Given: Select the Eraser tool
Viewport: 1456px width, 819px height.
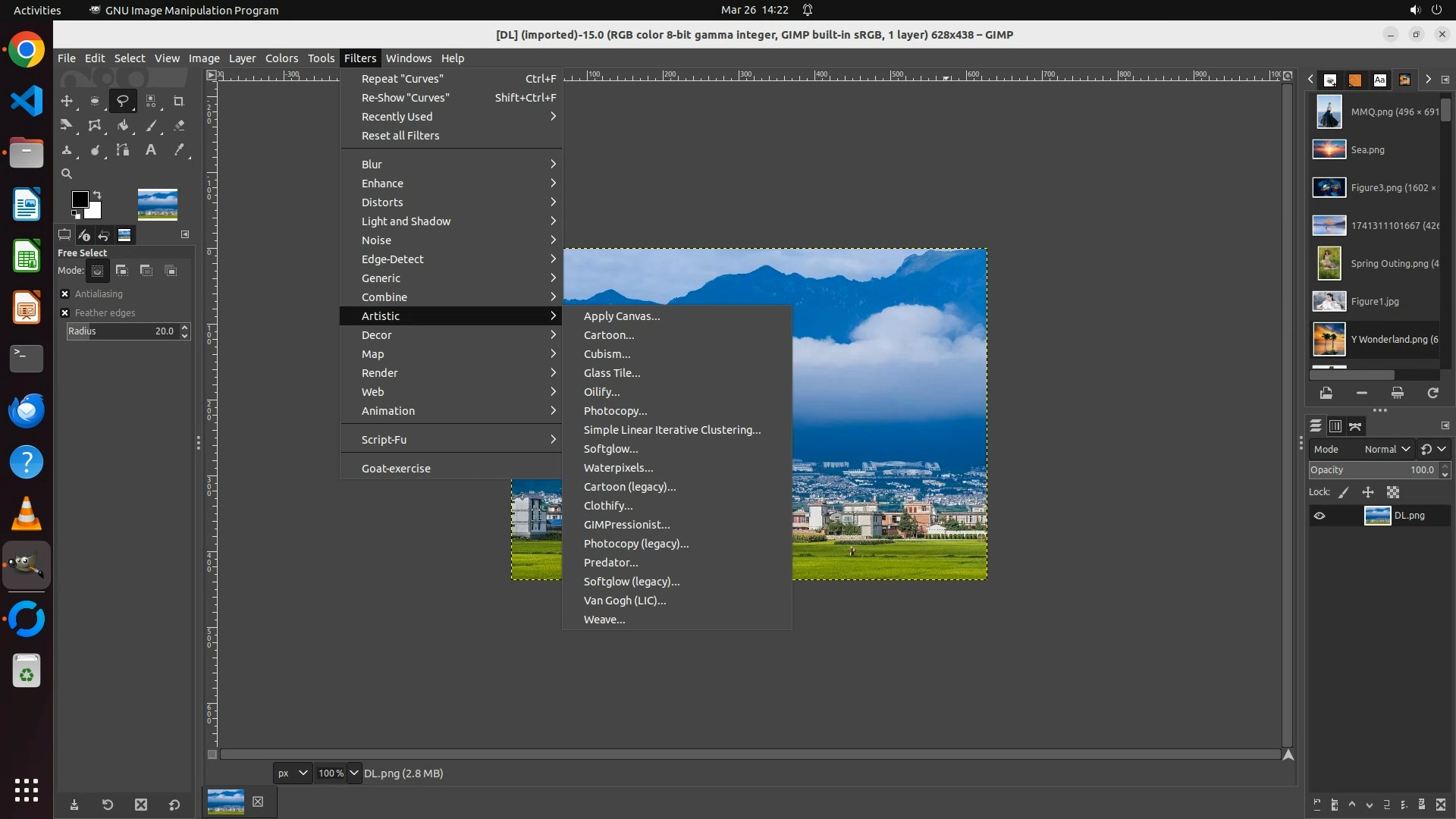Looking at the screenshot, I should (x=179, y=126).
